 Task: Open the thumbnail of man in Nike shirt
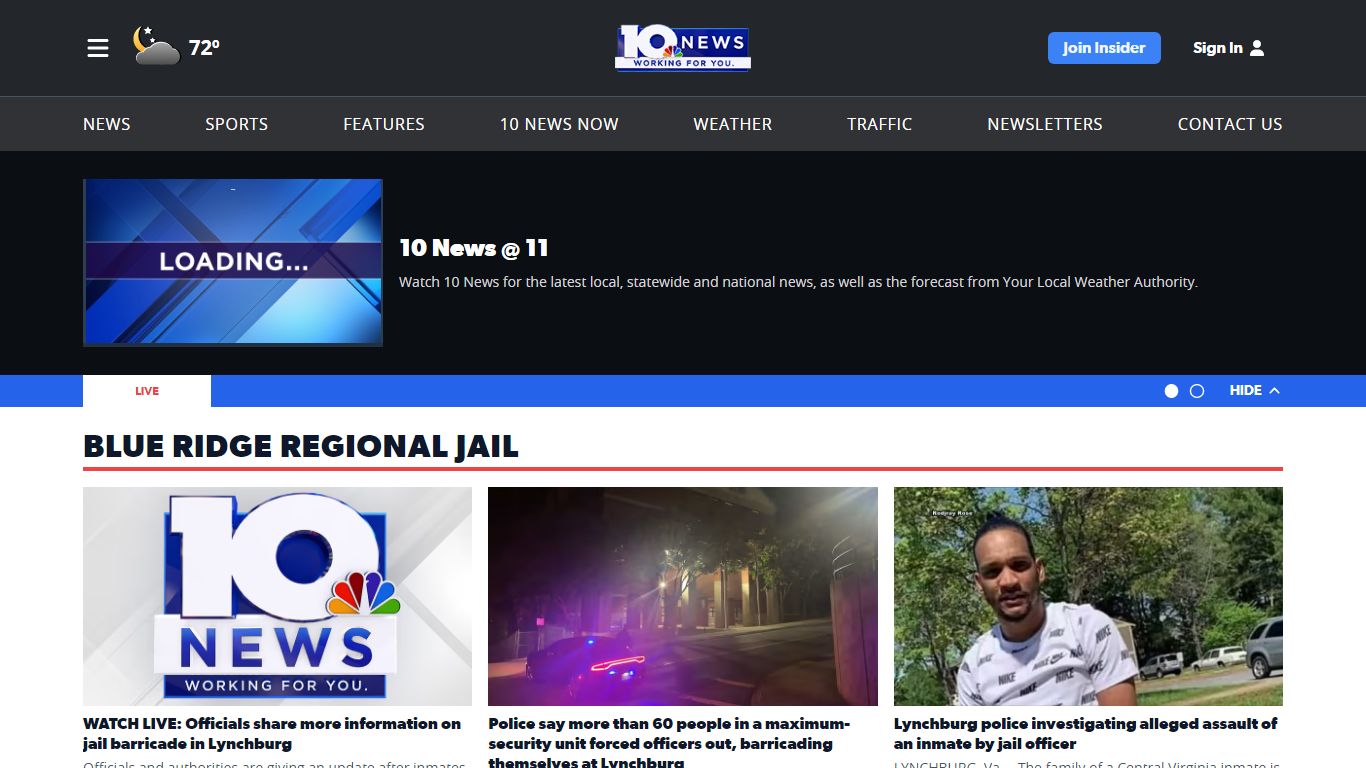click(x=1088, y=596)
